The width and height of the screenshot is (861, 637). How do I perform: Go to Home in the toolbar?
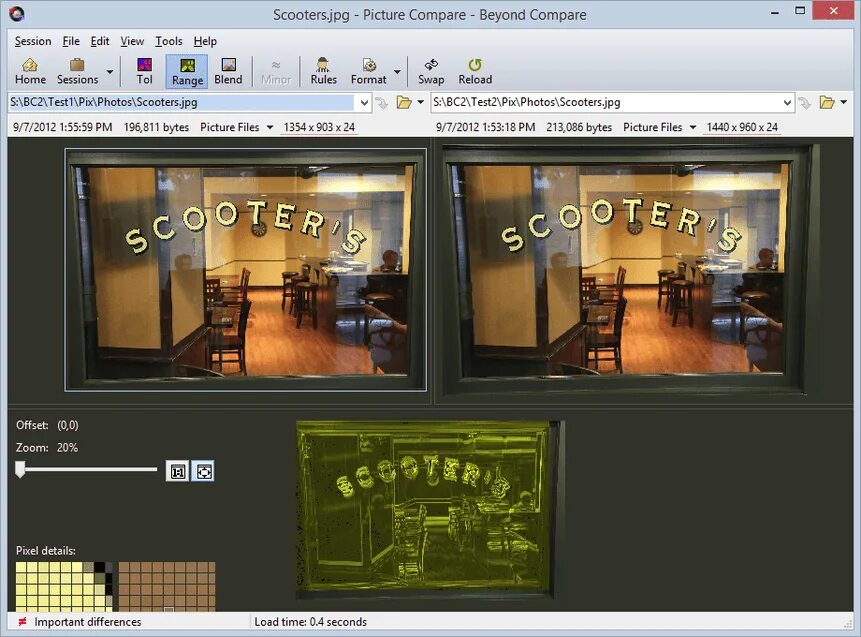[30, 71]
